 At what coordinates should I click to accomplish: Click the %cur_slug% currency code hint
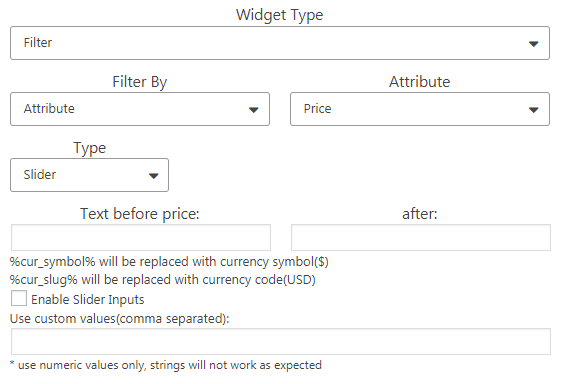(x=163, y=280)
